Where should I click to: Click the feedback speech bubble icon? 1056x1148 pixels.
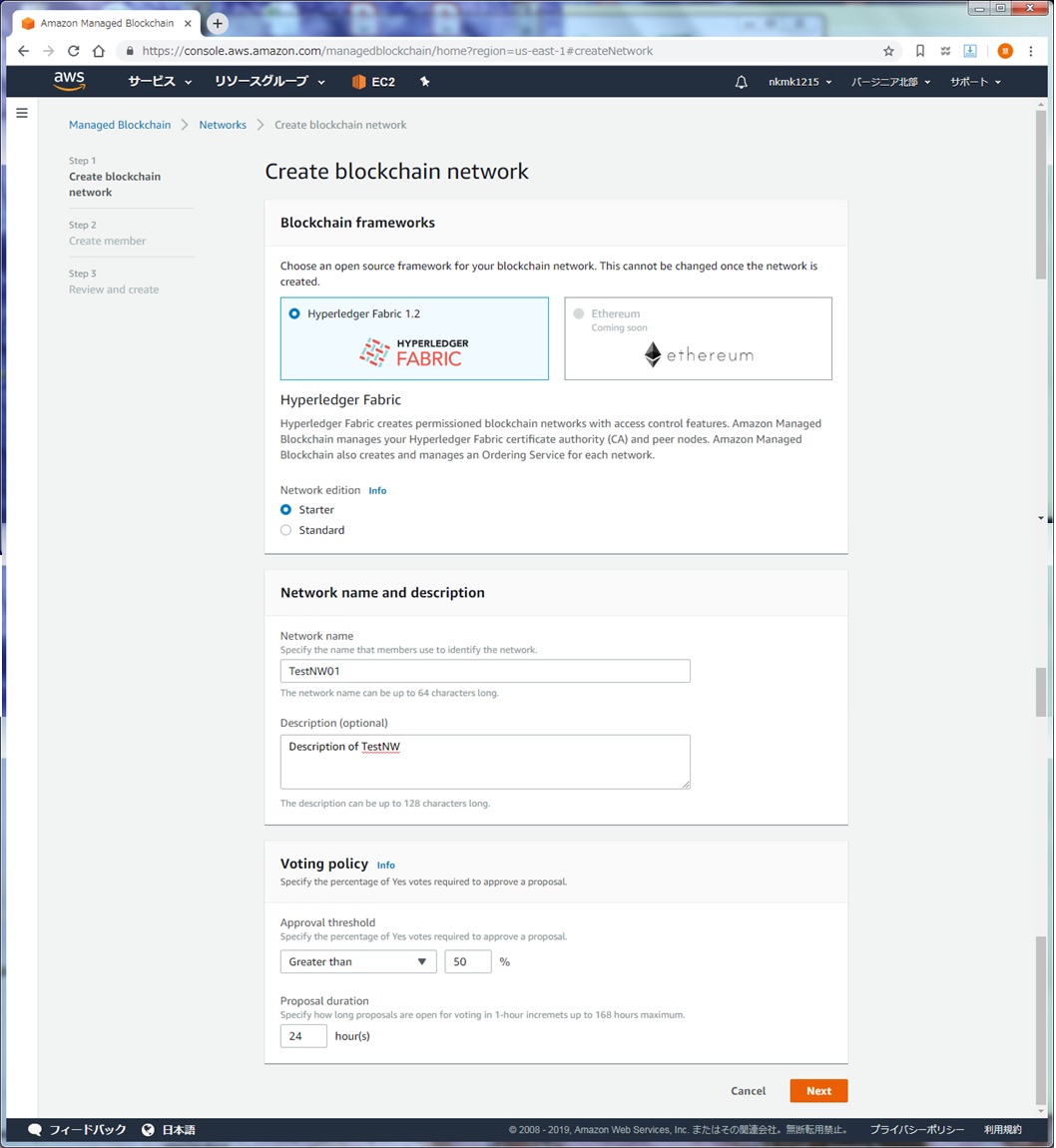[34, 1129]
